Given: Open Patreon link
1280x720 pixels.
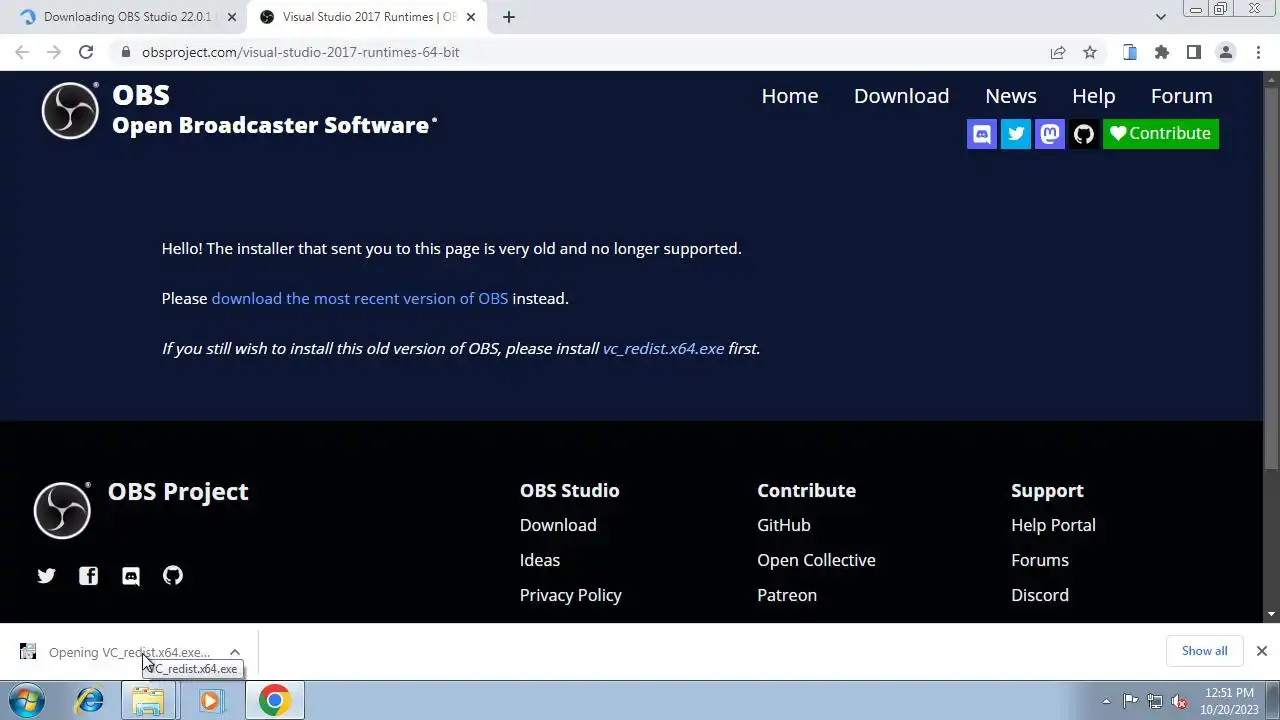Looking at the screenshot, I should point(787,595).
